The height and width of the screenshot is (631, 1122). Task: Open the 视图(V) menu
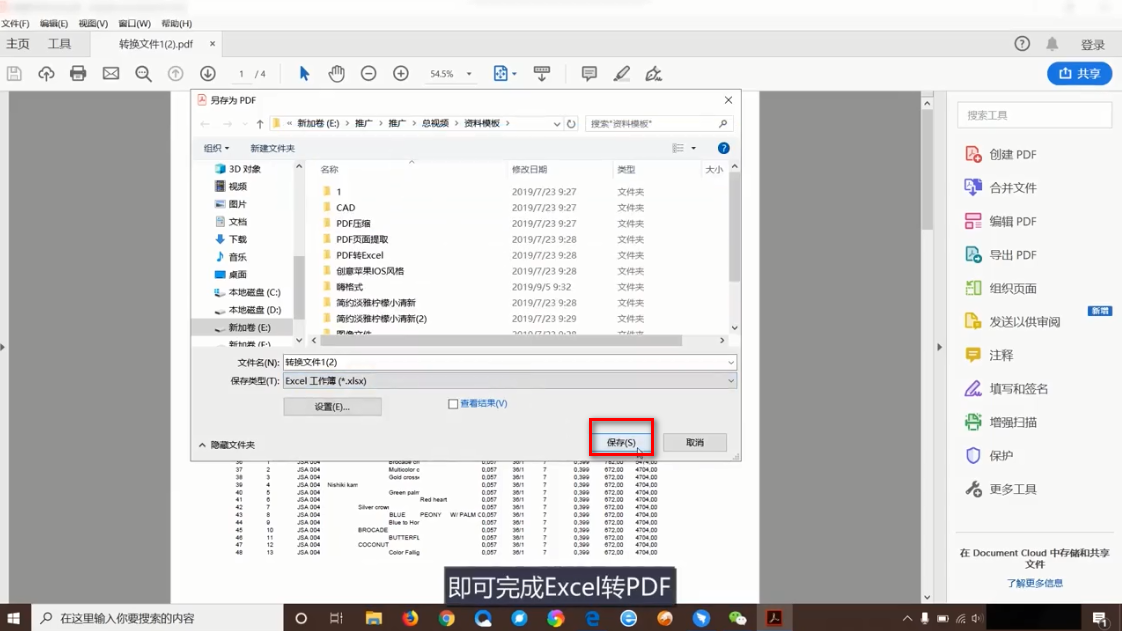click(93, 24)
